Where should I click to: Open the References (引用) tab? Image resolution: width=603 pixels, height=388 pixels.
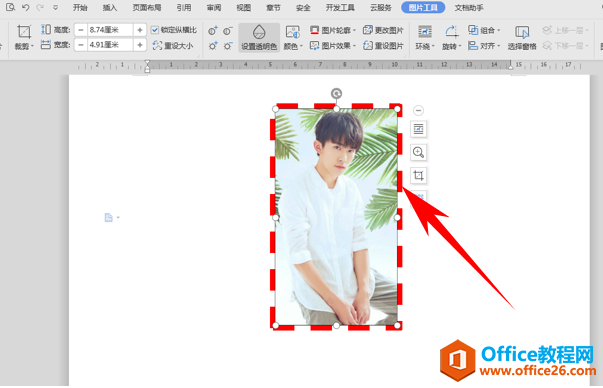tap(184, 7)
